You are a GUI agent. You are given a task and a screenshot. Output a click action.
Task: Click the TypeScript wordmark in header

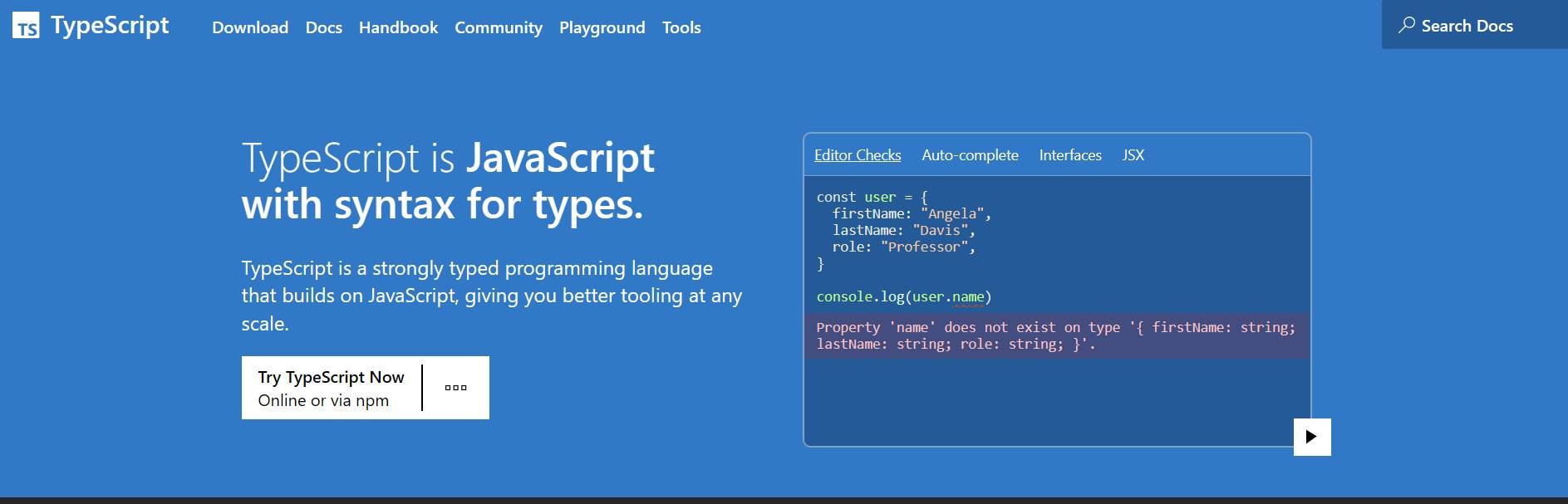(x=110, y=26)
